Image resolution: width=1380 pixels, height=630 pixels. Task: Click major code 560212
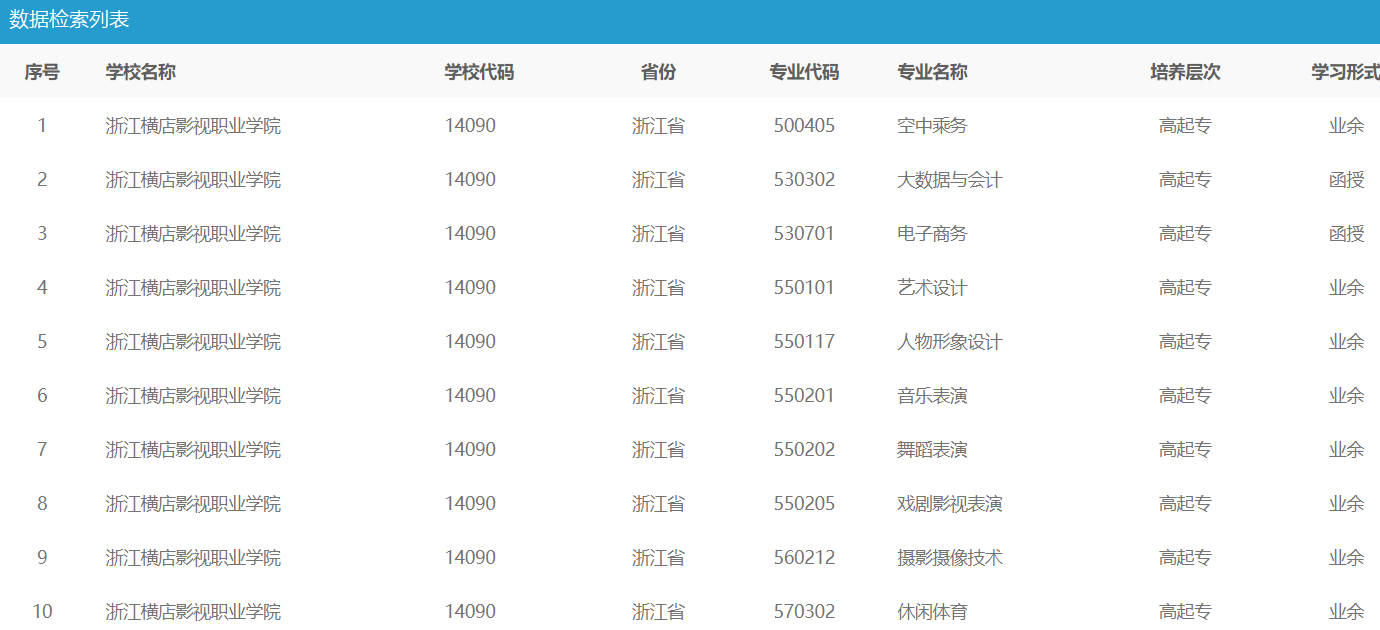pyautogui.click(x=804, y=558)
